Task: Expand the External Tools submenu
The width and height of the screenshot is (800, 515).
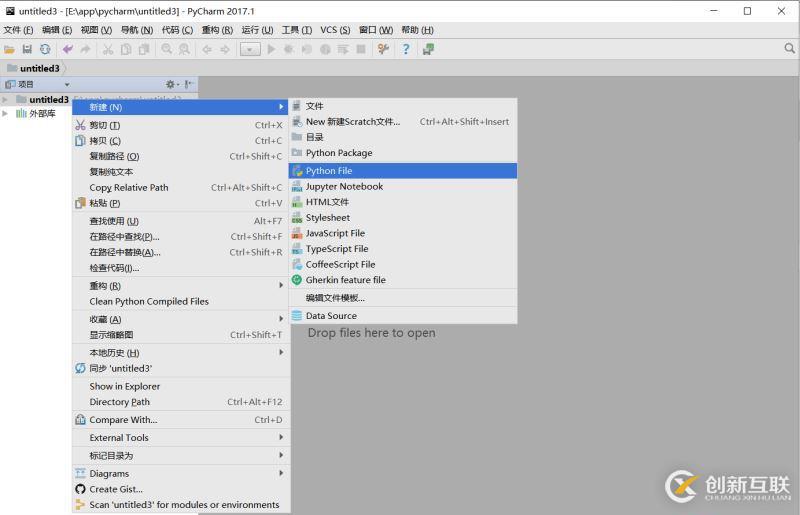Action: coord(181,438)
